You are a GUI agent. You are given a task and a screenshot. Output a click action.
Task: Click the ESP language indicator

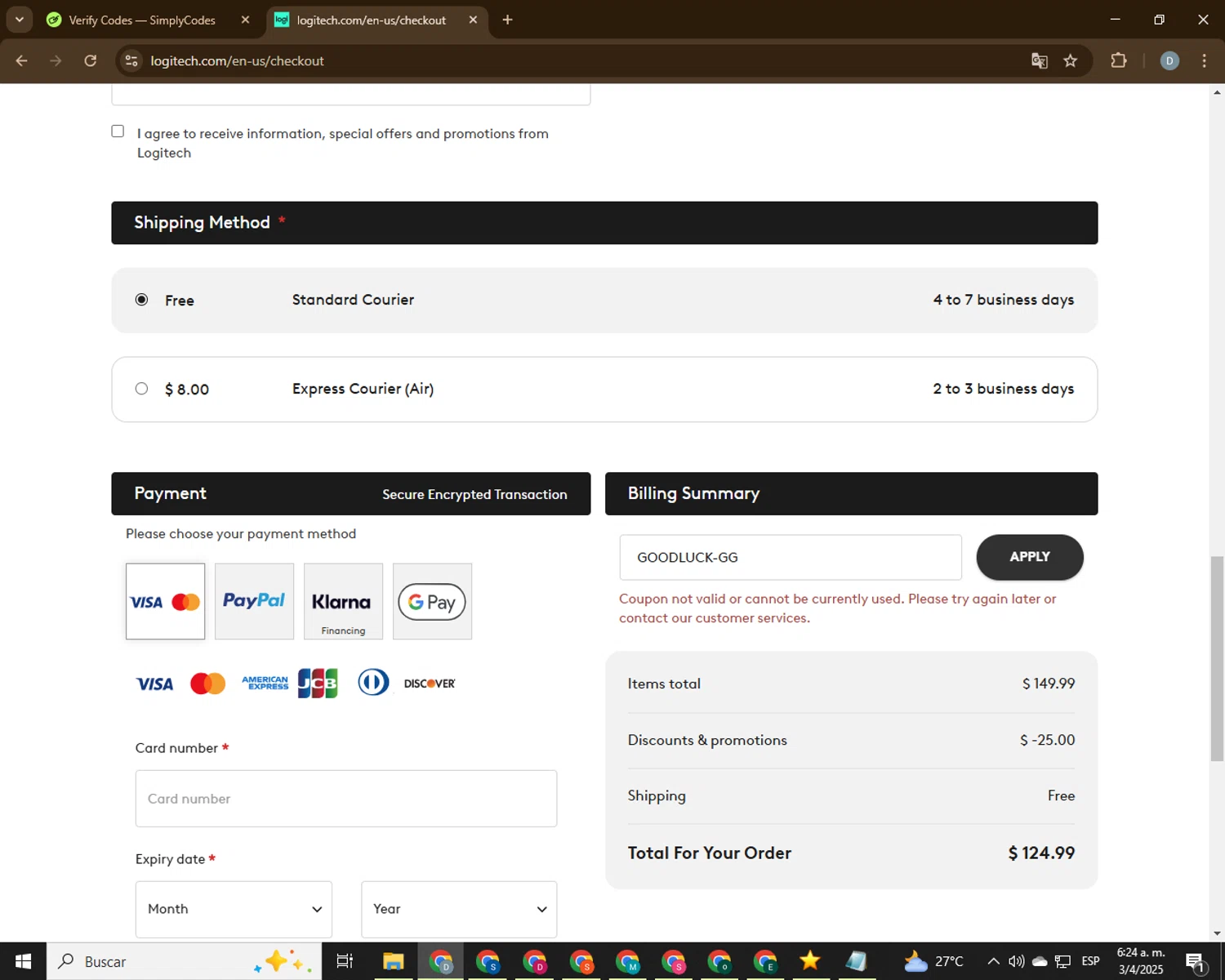(x=1091, y=961)
